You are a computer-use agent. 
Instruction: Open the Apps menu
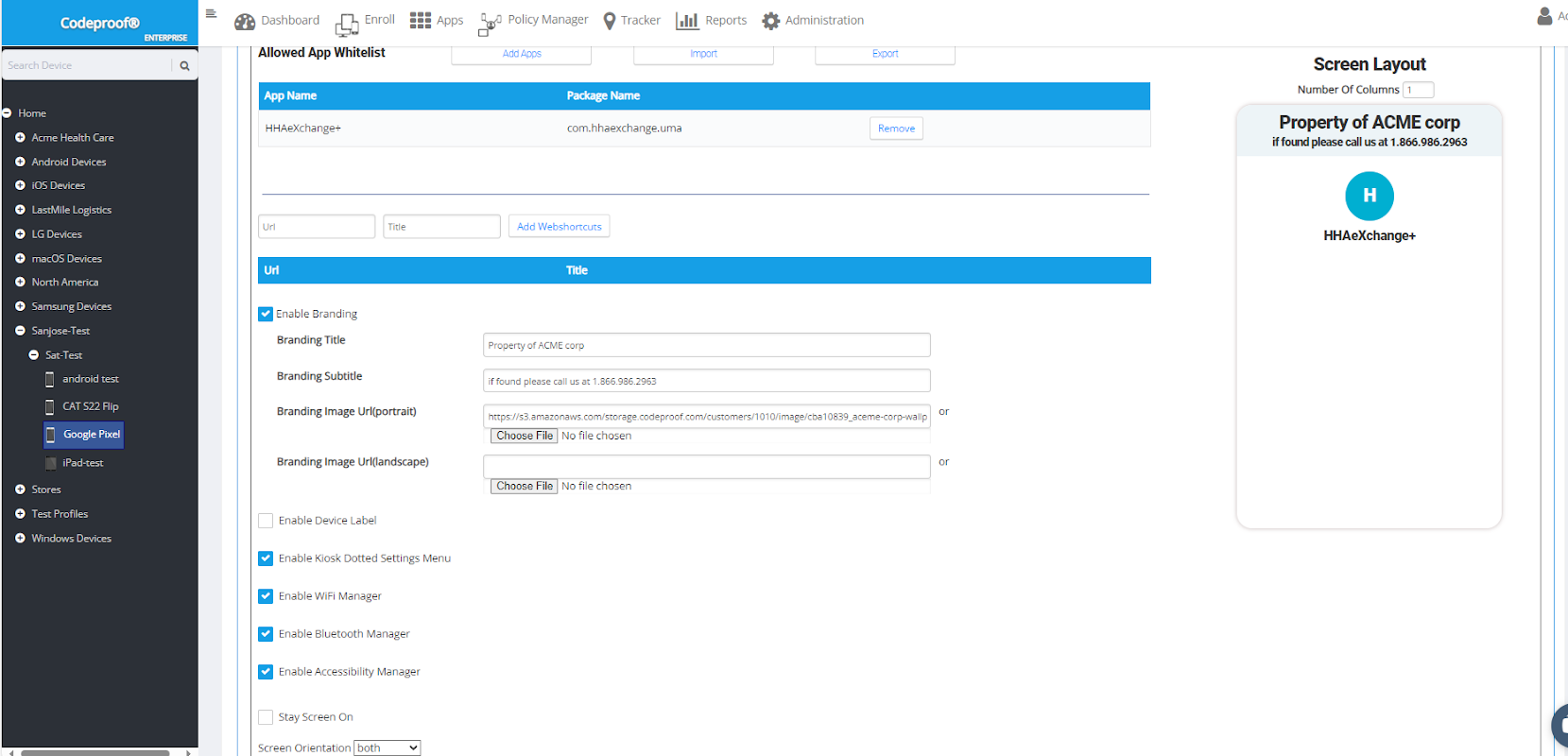[450, 20]
